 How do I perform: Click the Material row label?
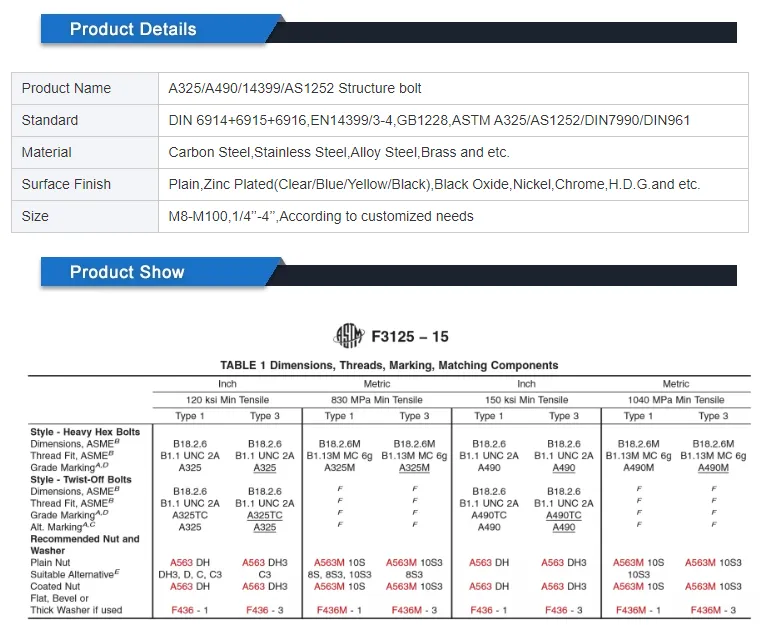(x=47, y=152)
